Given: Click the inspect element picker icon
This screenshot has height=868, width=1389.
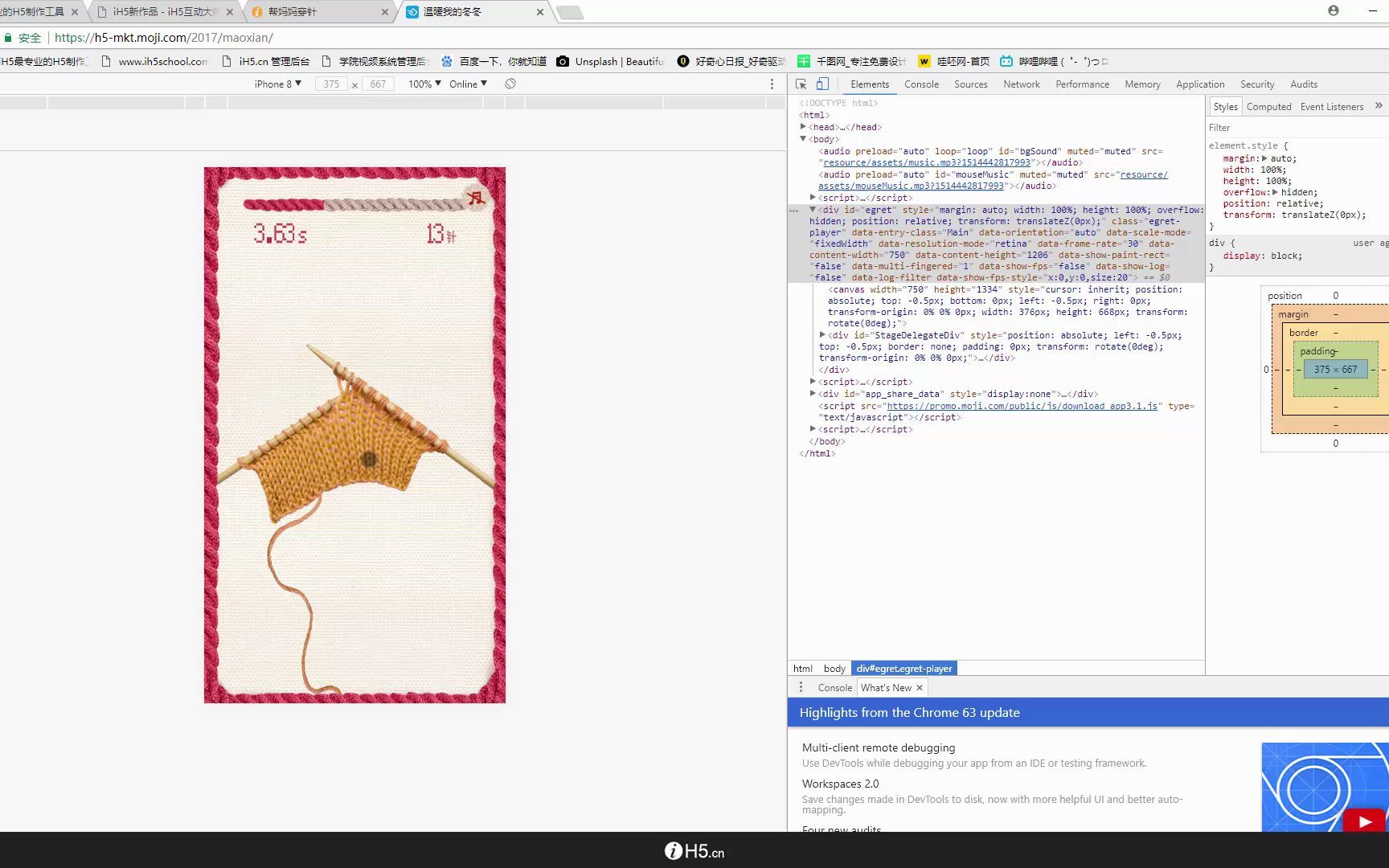Looking at the screenshot, I should [x=801, y=84].
